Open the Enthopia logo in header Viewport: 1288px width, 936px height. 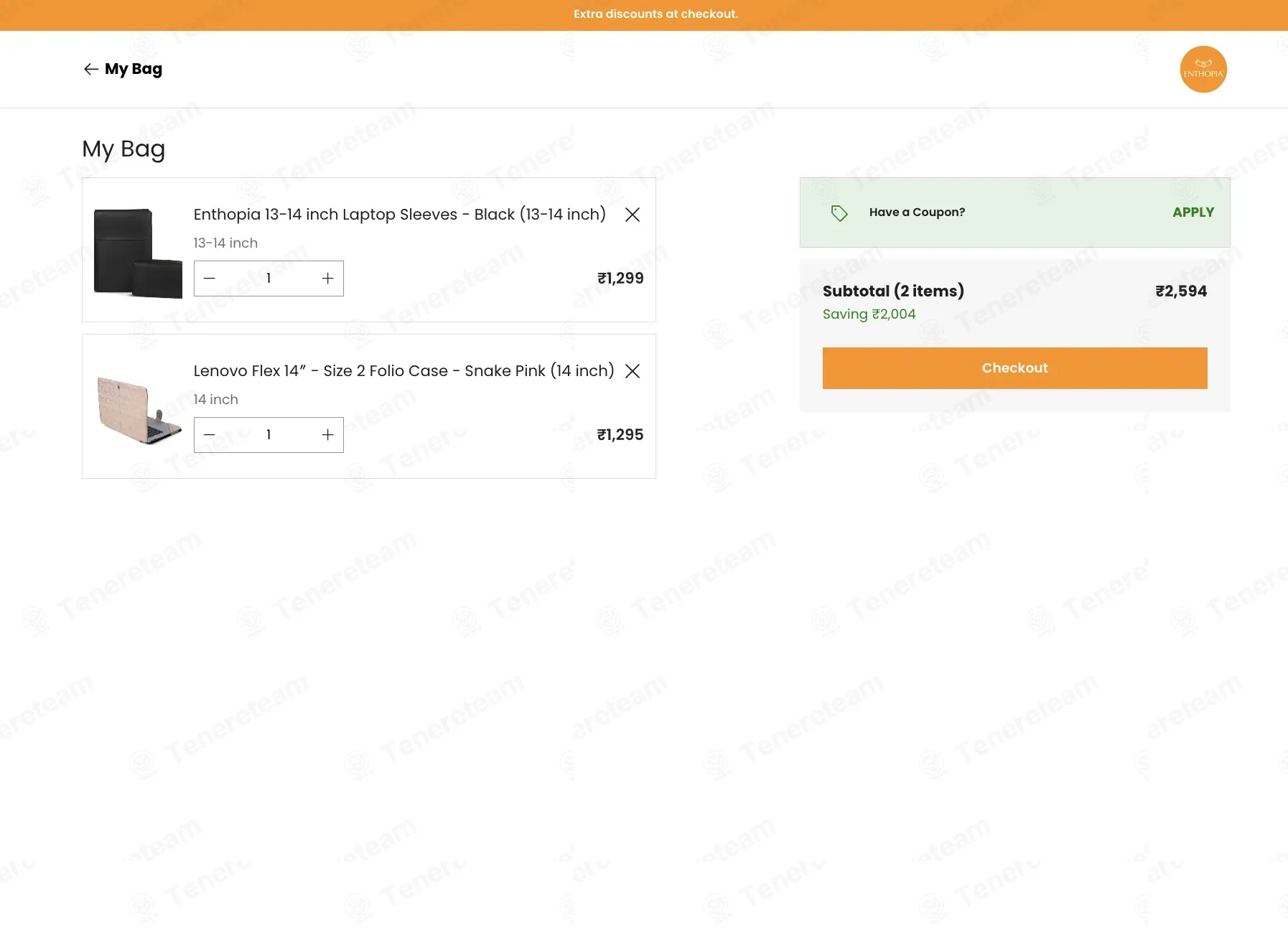click(1203, 70)
